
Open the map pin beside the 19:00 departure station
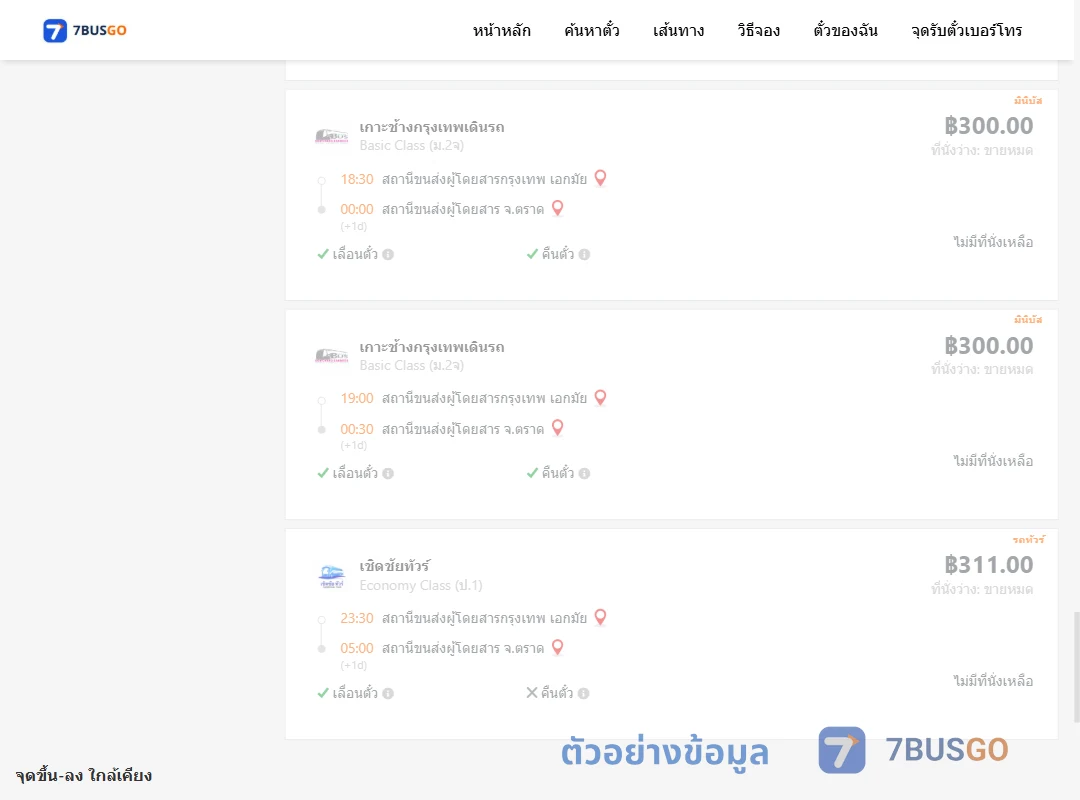pyautogui.click(x=601, y=398)
